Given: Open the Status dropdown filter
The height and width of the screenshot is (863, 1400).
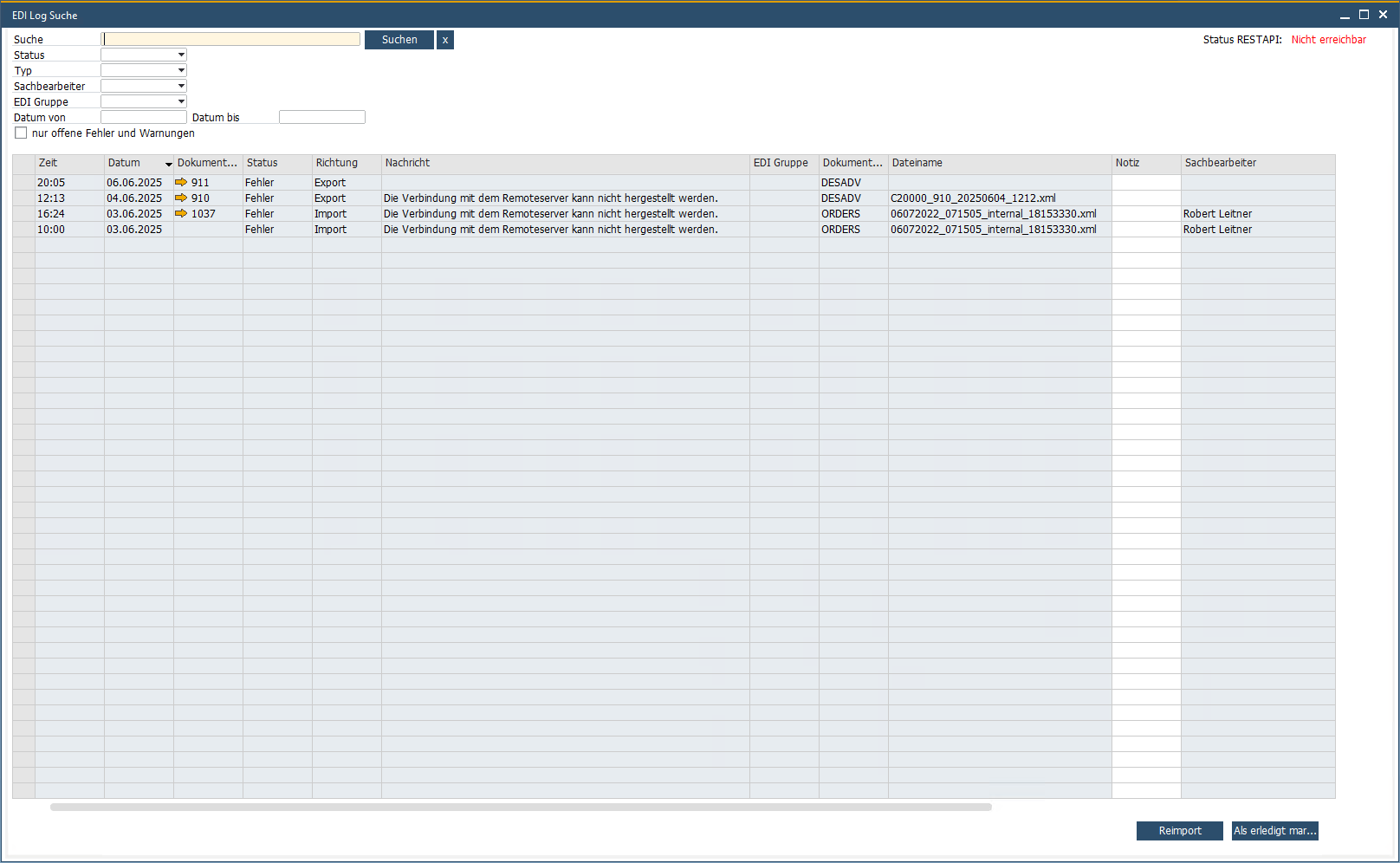Looking at the screenshot, I should [x=181, y=55].
